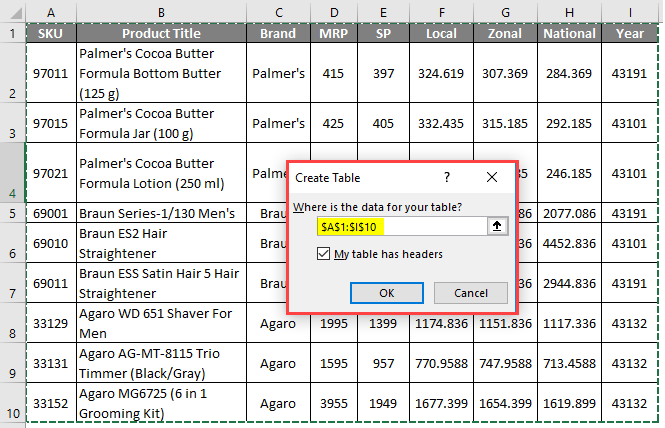
Task: Select column D header
Action: 334,13
